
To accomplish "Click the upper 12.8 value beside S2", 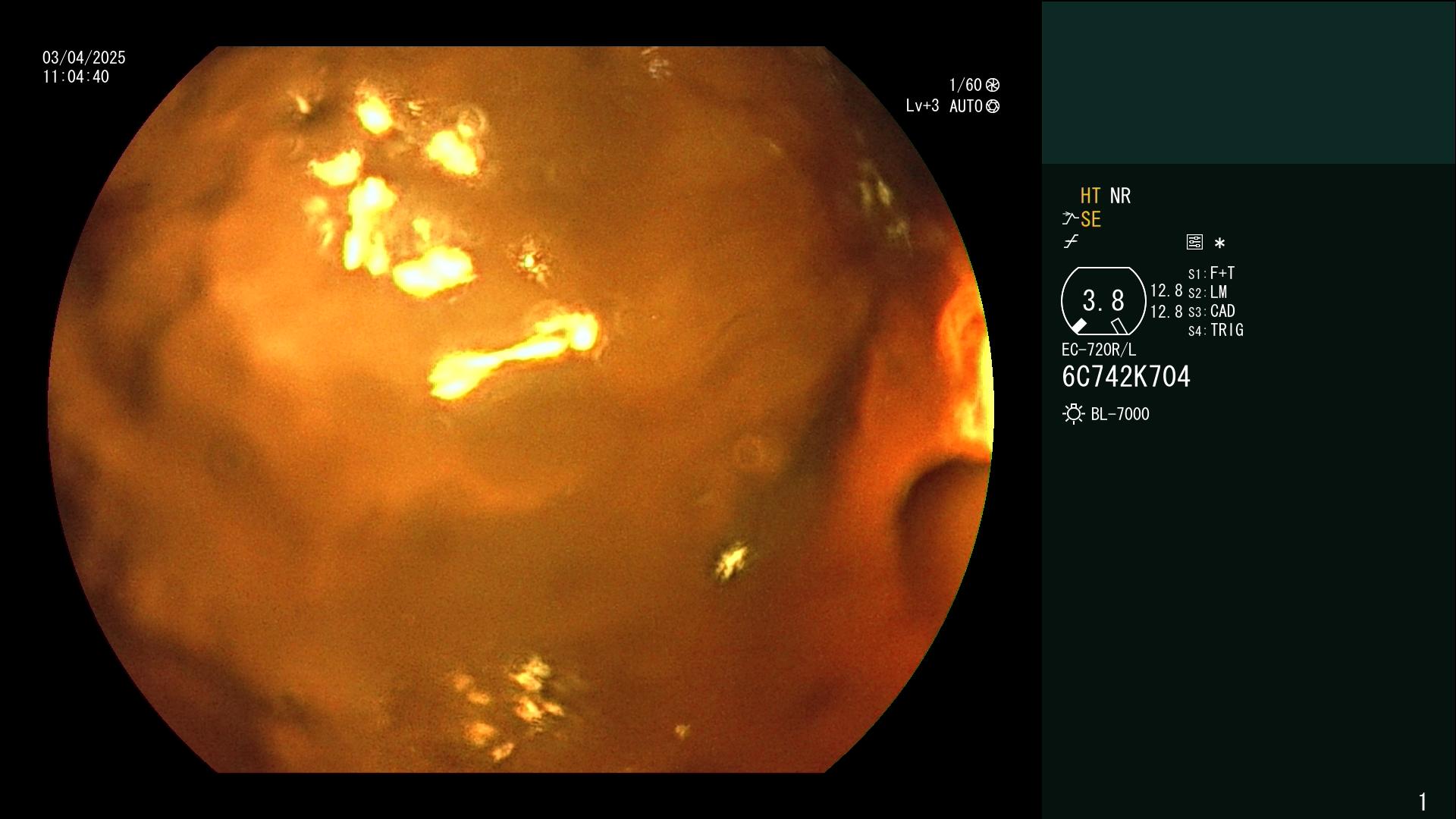I will (x=1166, y=291).
